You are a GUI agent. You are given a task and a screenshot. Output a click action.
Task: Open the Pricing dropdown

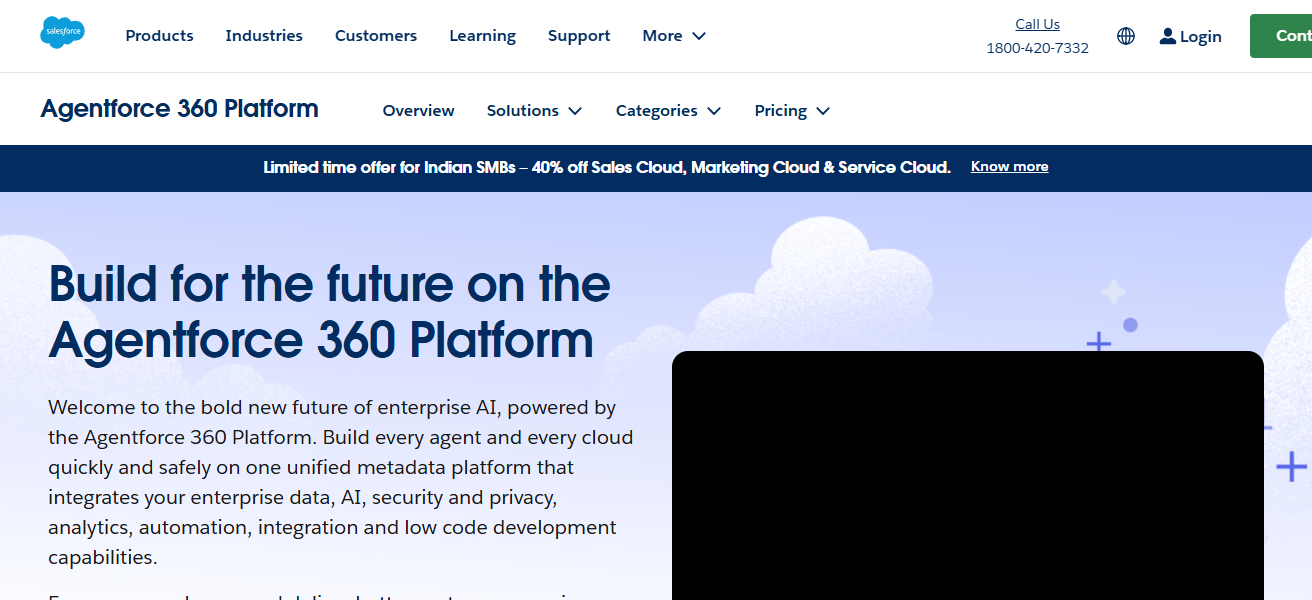(x=791, y=110)
